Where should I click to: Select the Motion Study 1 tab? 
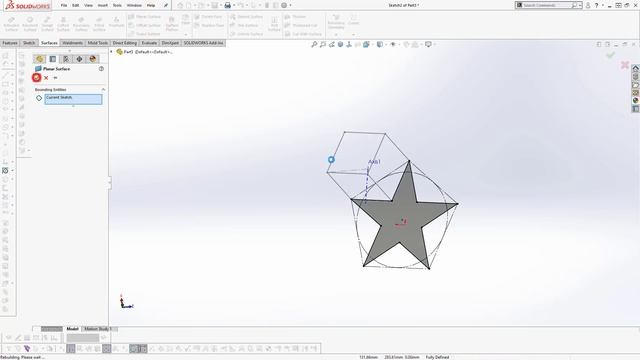98,329
